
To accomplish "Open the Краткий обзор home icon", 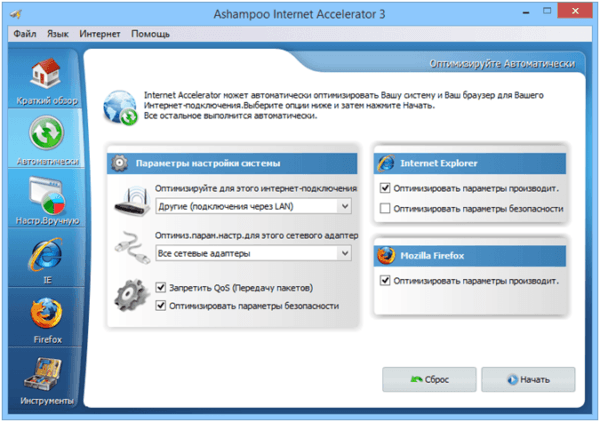I will coord(46,73).
